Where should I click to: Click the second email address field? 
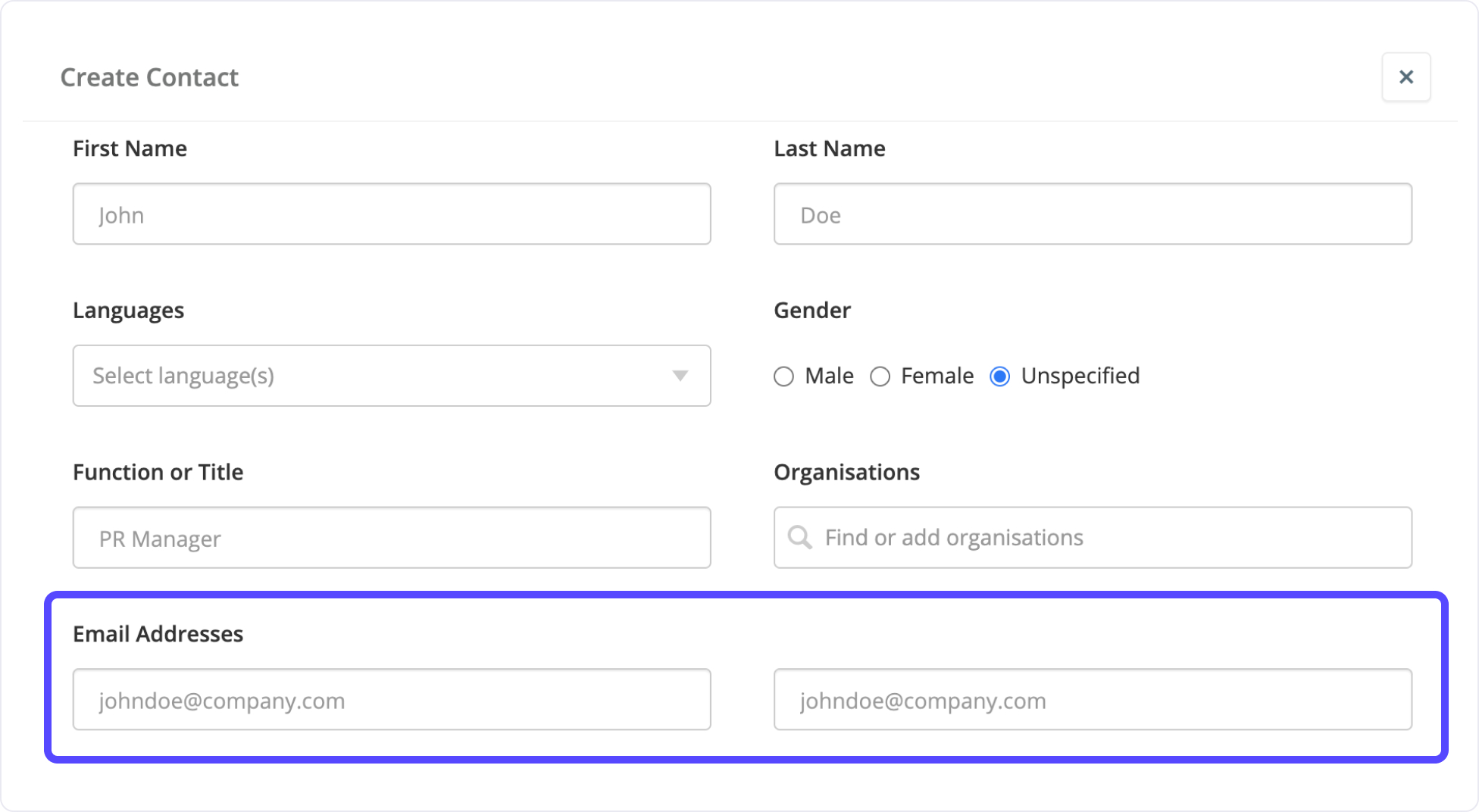pos(1093,699)
